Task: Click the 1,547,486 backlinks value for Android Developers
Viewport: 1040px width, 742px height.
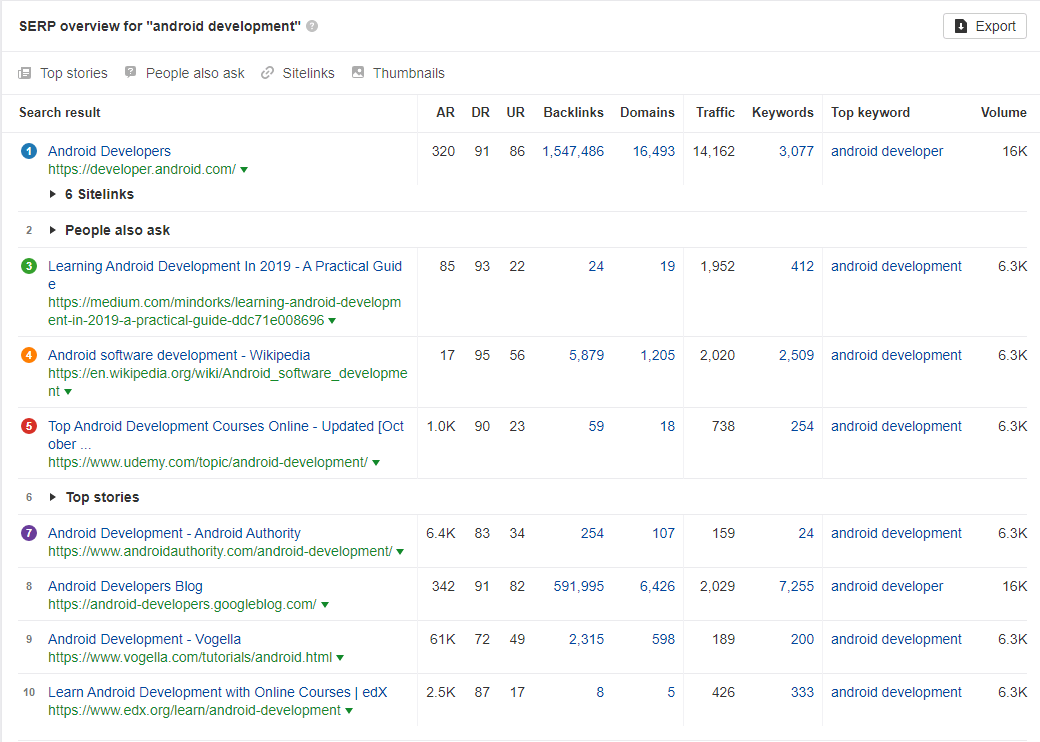Action: pyautogui.click(x=571, y=151)
